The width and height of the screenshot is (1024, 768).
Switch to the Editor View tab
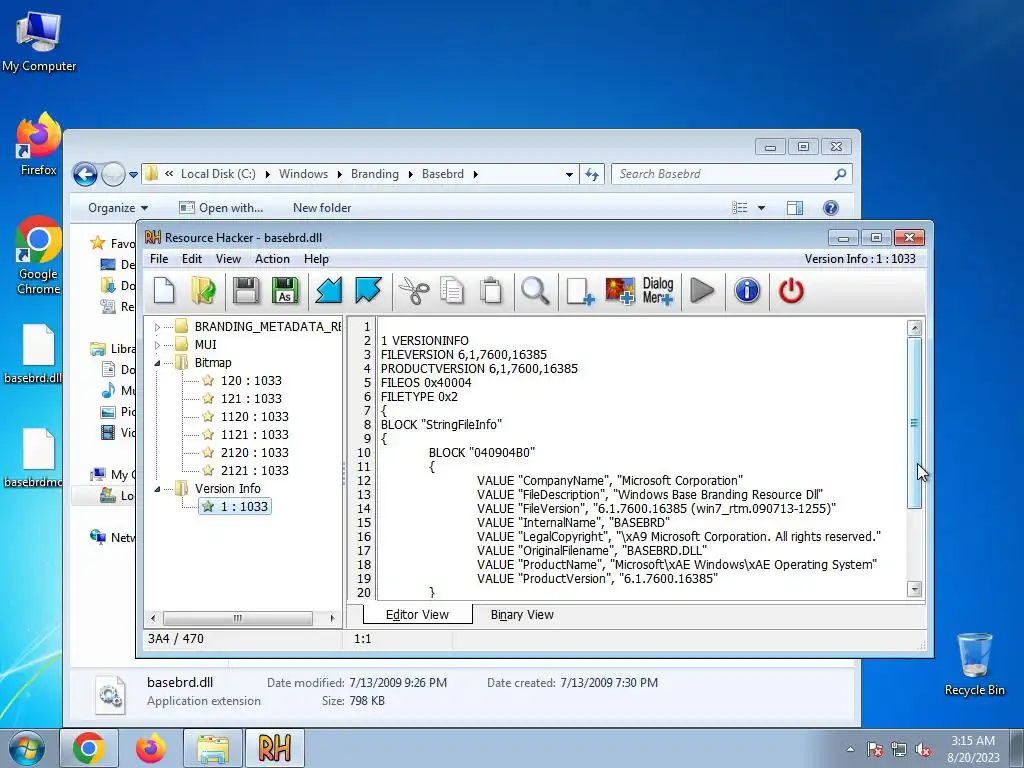[417, 615]
